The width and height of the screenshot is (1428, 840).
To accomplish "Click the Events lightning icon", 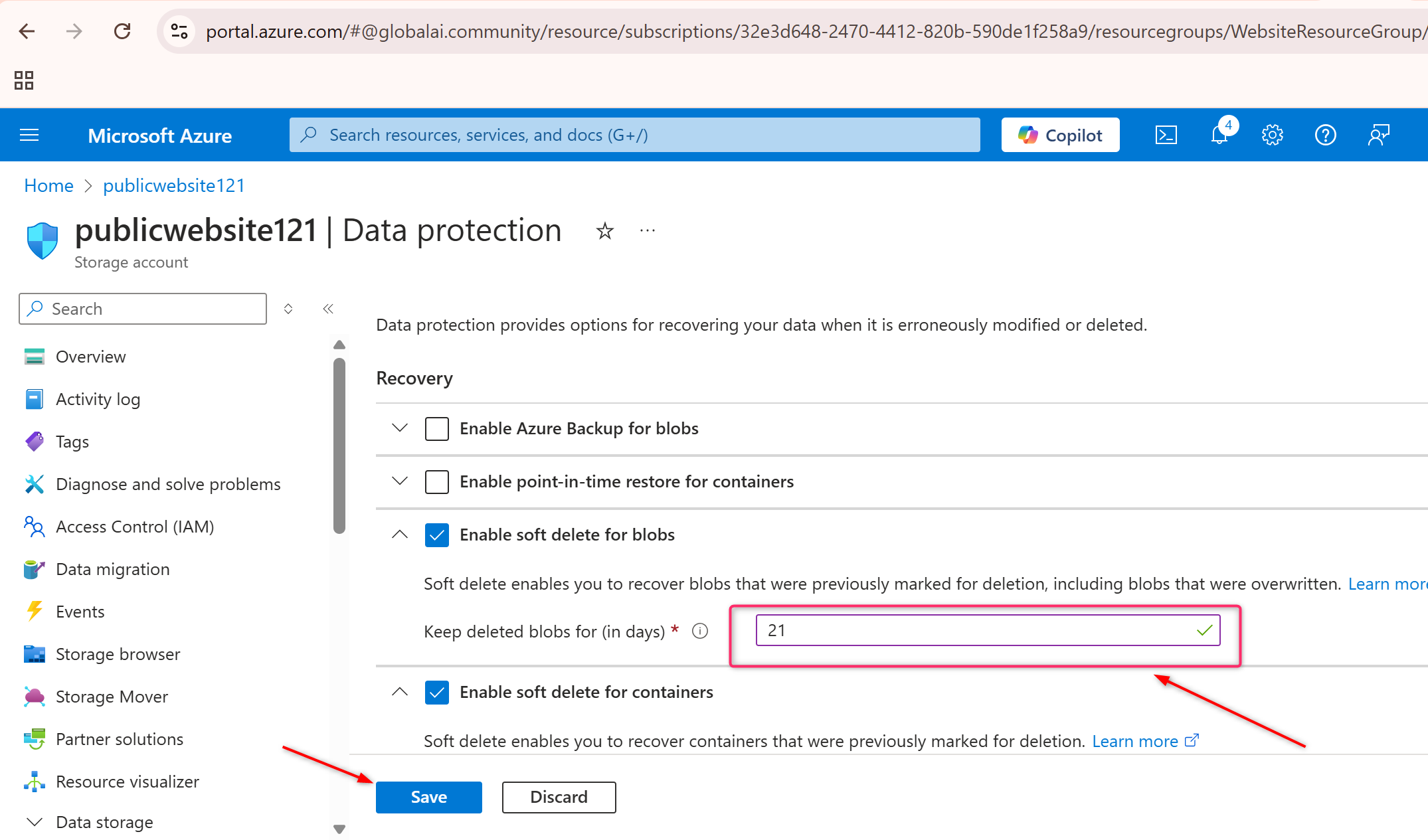I will click(35, 612).
